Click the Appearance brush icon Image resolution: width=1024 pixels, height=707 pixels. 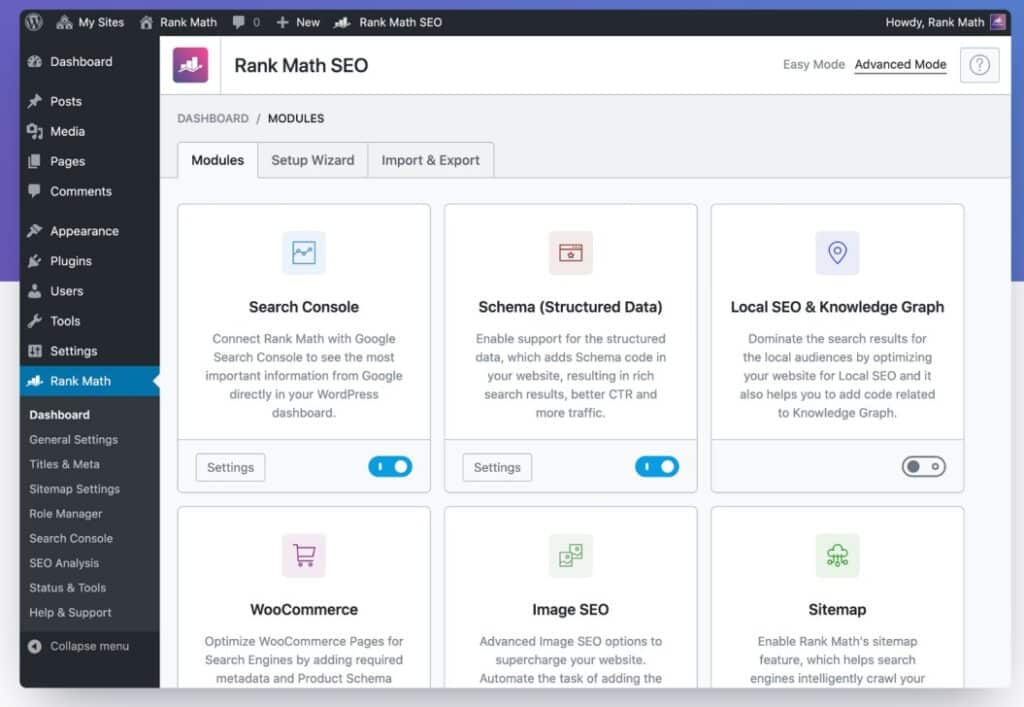[35, 230]
